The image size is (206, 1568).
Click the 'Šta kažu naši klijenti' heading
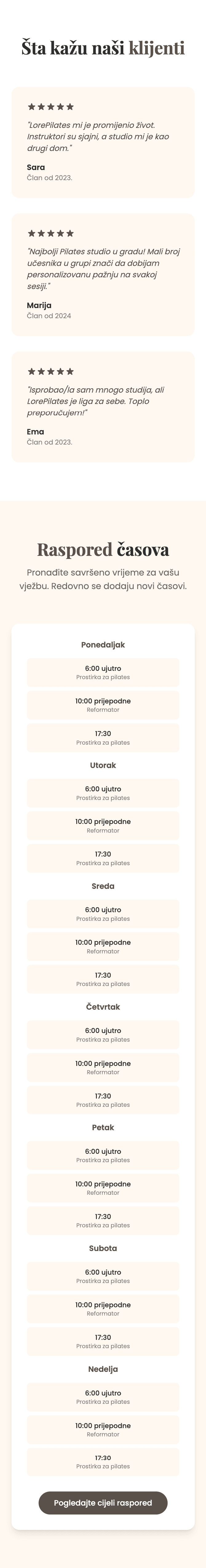103,48
